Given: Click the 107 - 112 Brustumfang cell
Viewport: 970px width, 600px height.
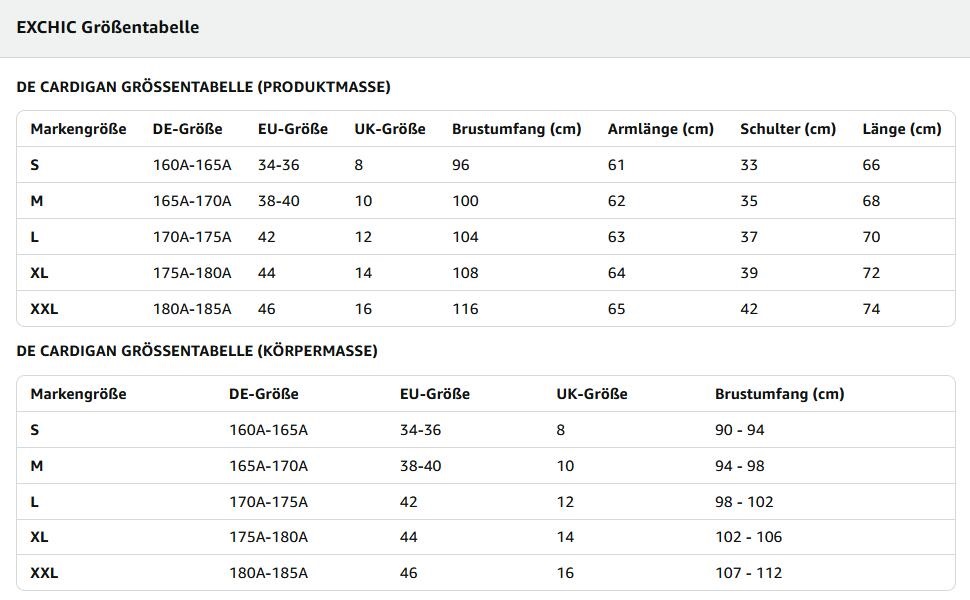Looking at the screenshot, I should (749, 573).
